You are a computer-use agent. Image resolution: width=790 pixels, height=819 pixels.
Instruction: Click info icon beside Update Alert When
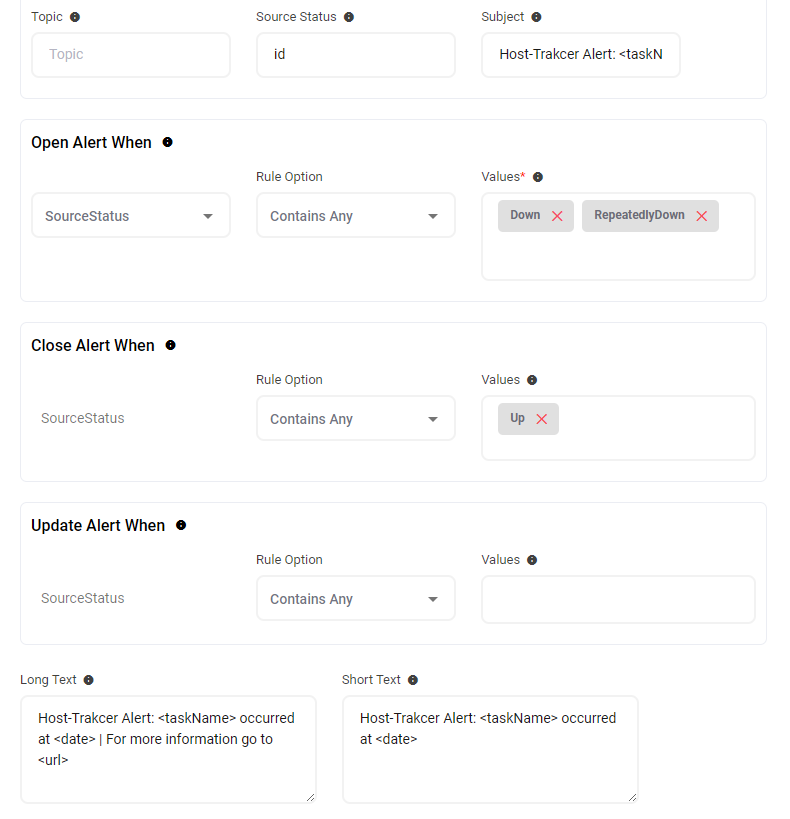181,525
